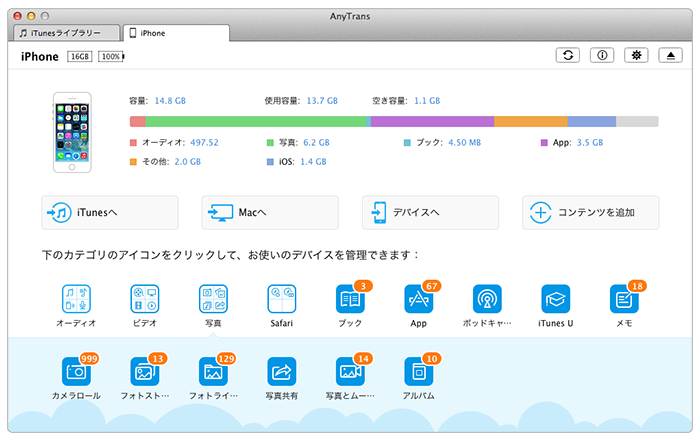
Task: Click the eject device button
Action: [x=671, y=55]
